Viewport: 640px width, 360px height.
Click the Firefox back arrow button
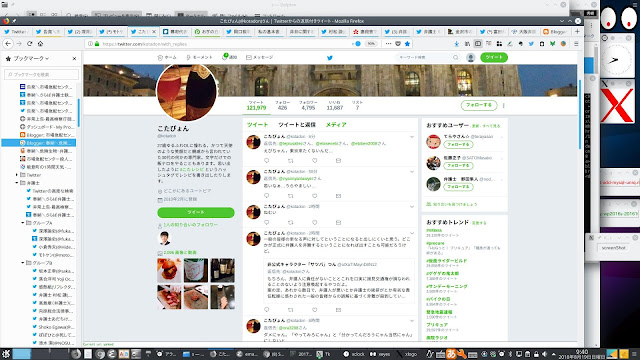coord(8,44)
